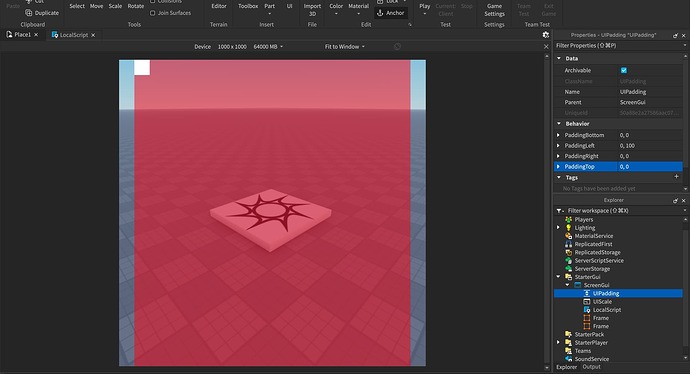Image resolution: width=690 pixels, height=374 pixels.
Task: Click the ReplicatedStorage icon in Explorer
Action: 569,252
